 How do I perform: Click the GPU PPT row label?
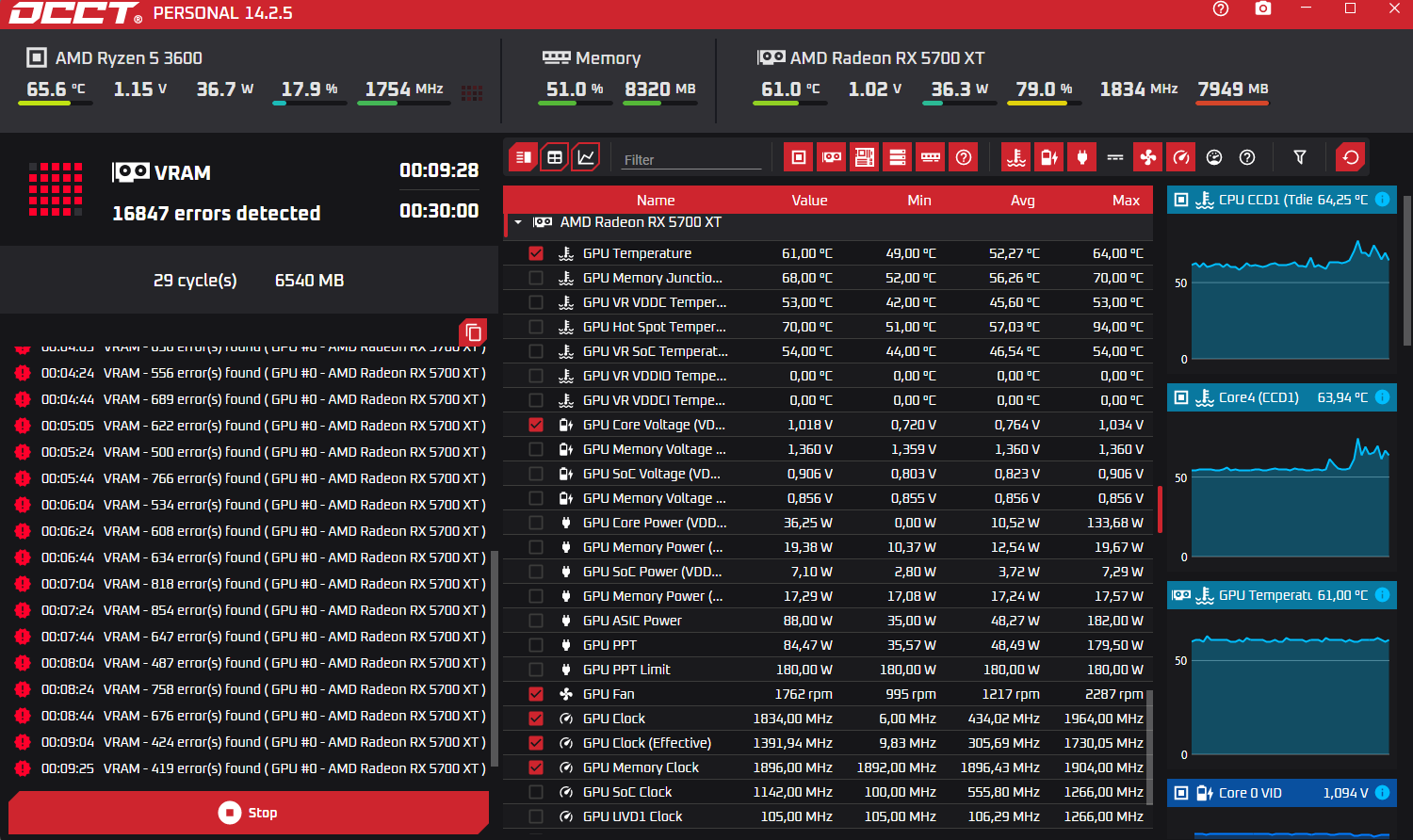609,645
